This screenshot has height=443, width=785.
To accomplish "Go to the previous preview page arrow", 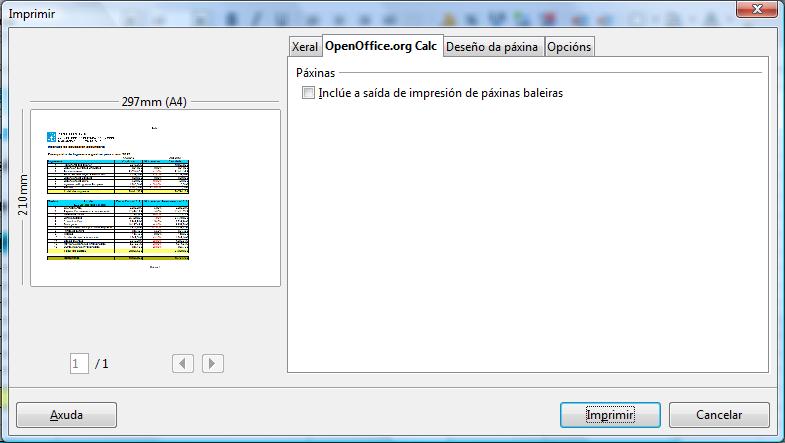I will click(x=183, y=363).
